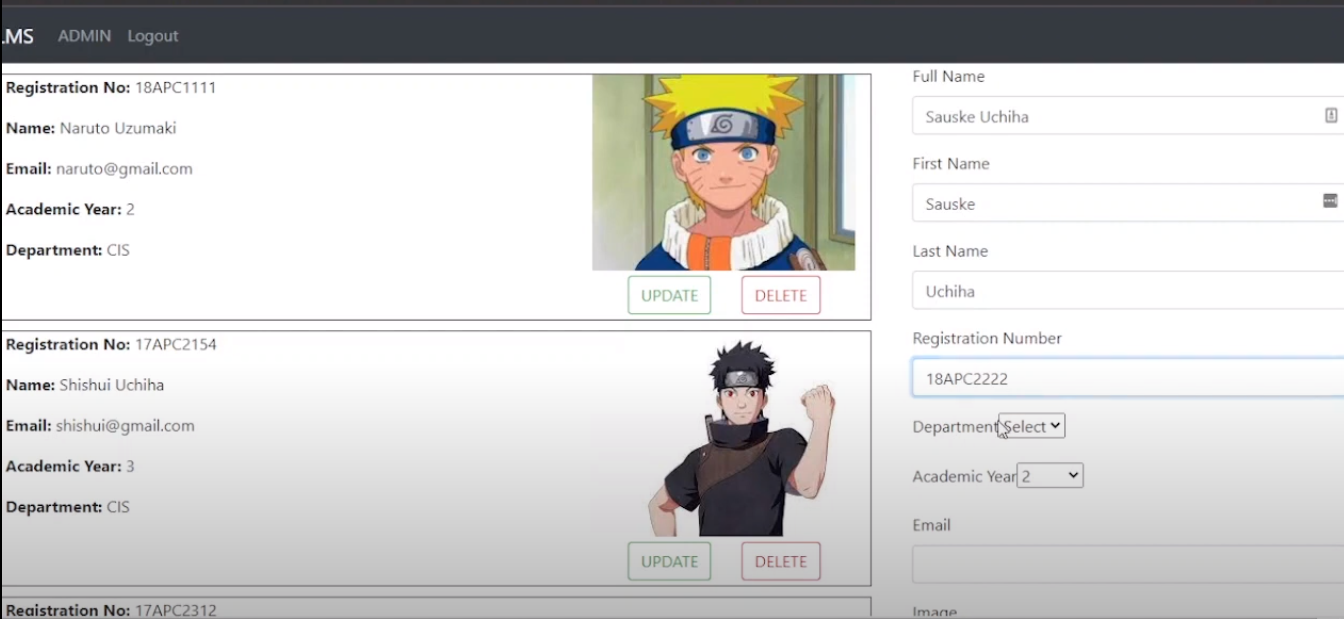
Task: Click the Full Name form label
Action: [948, 76]
